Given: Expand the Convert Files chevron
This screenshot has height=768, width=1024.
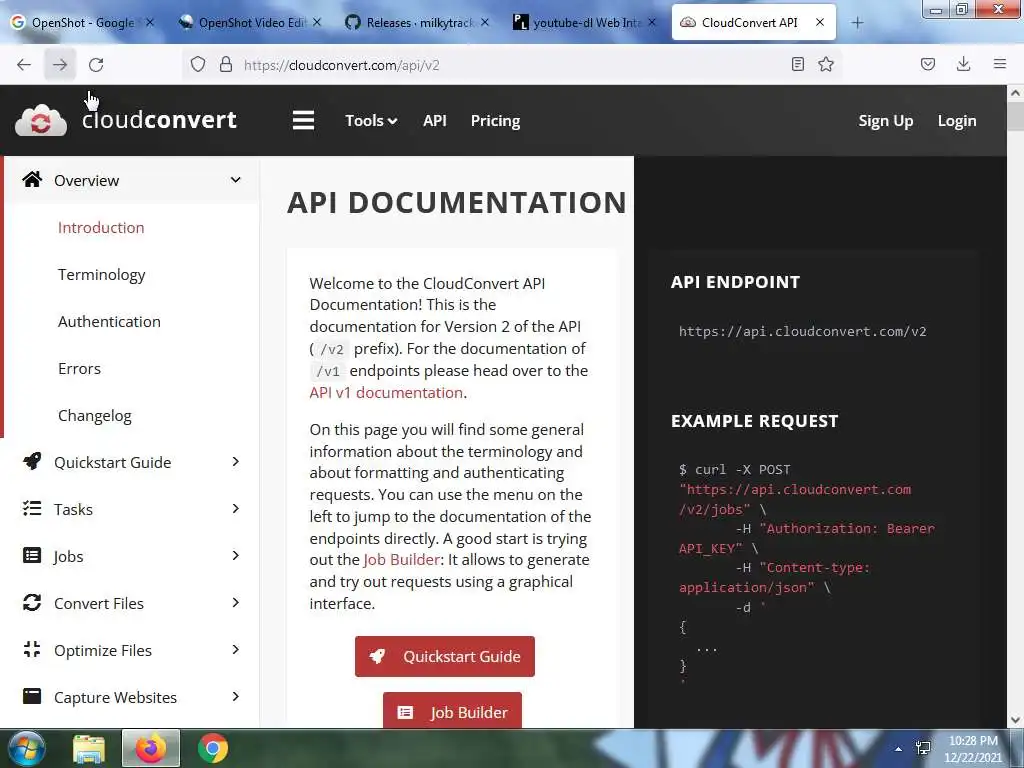Looking at the screenshot, I should (x=236, y=603).
